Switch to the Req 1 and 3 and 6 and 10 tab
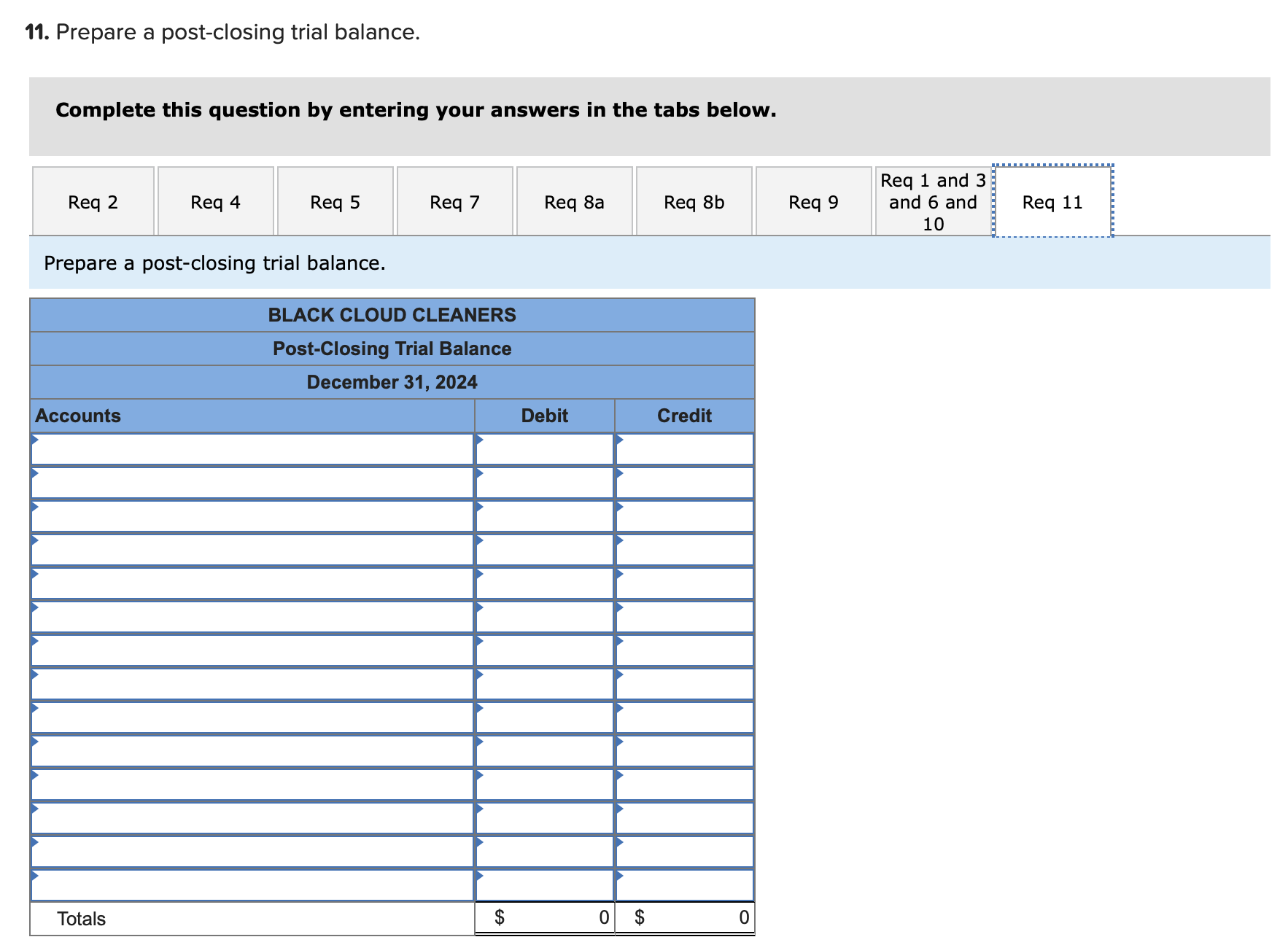The image size is (1288, 945). [x=932, y=201]
